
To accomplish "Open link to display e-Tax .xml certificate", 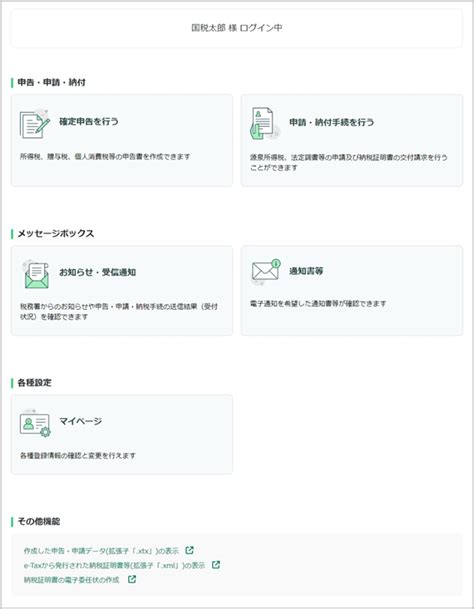I will (114, 565).
